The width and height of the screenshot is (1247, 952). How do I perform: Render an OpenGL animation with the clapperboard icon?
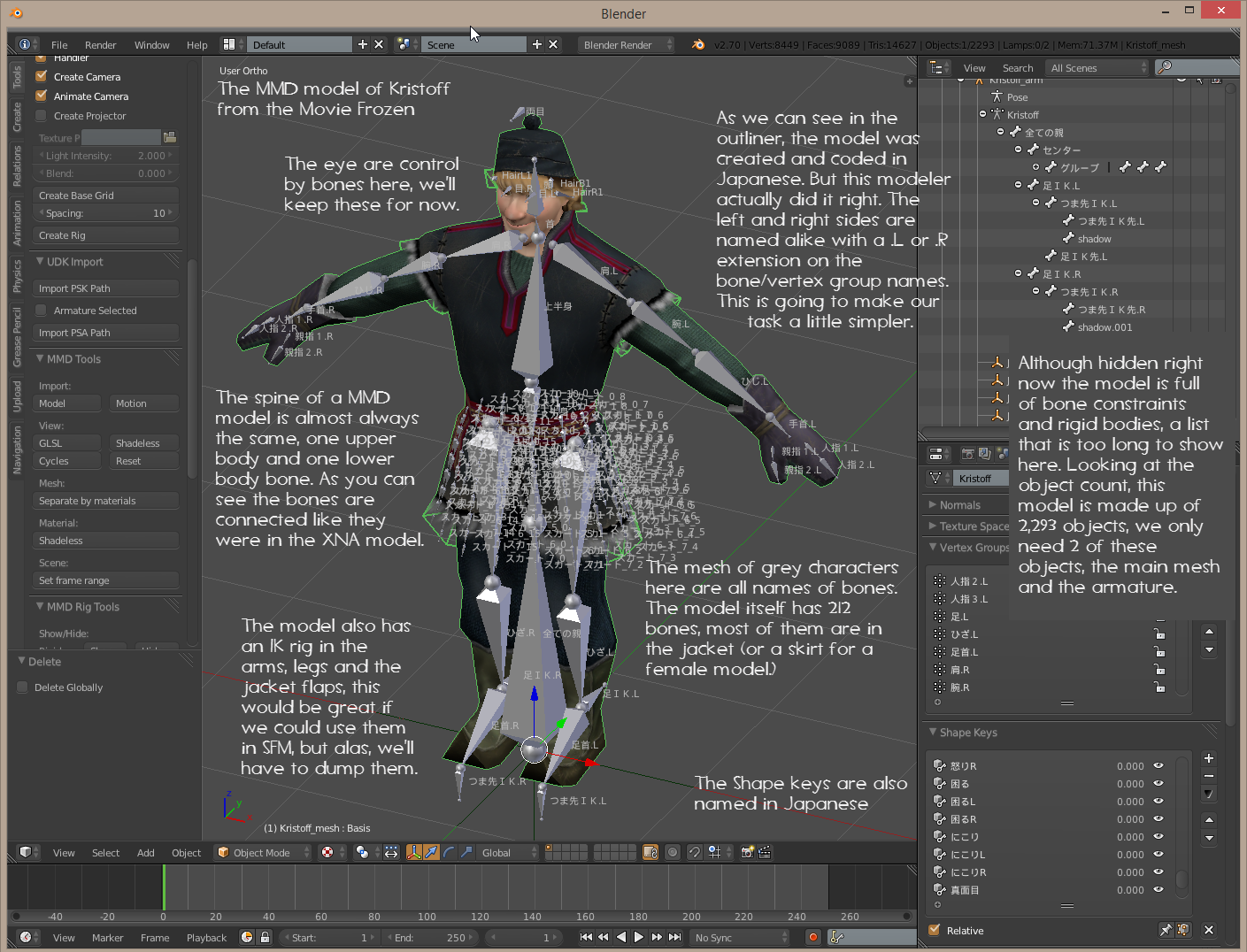[x=765, y=852]
